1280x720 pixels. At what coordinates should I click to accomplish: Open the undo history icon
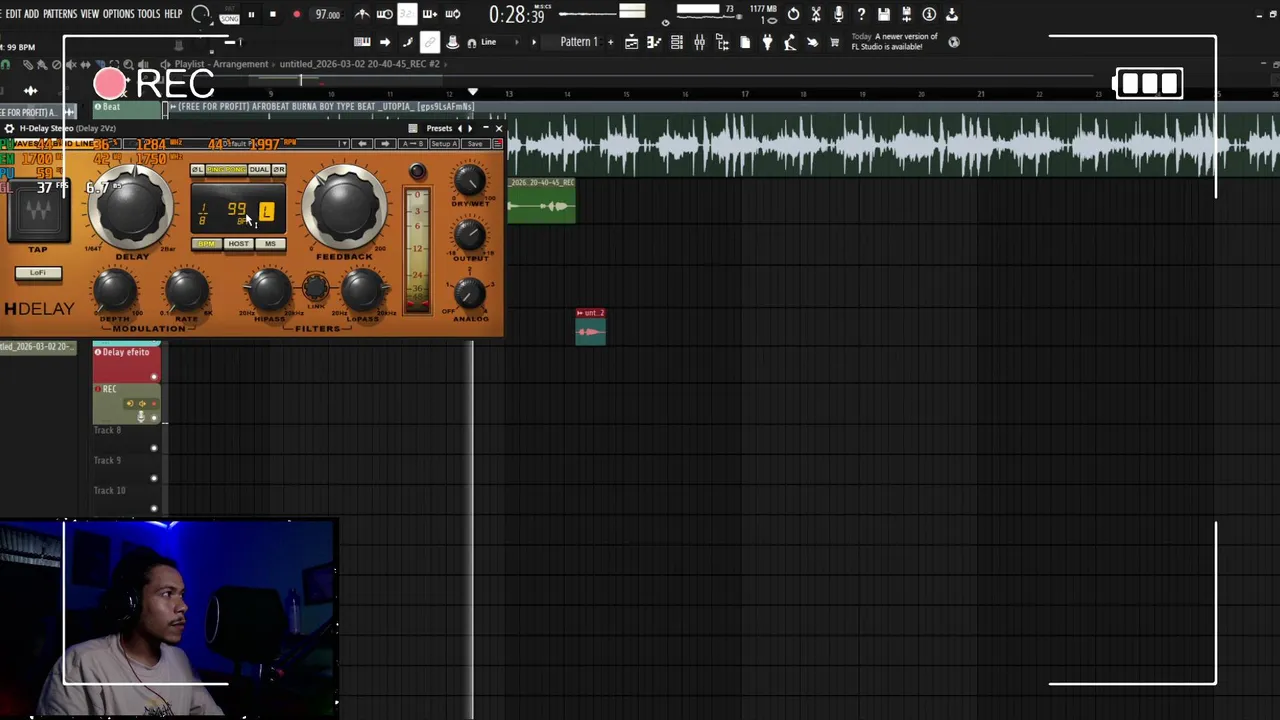click(x=793, y=14)
